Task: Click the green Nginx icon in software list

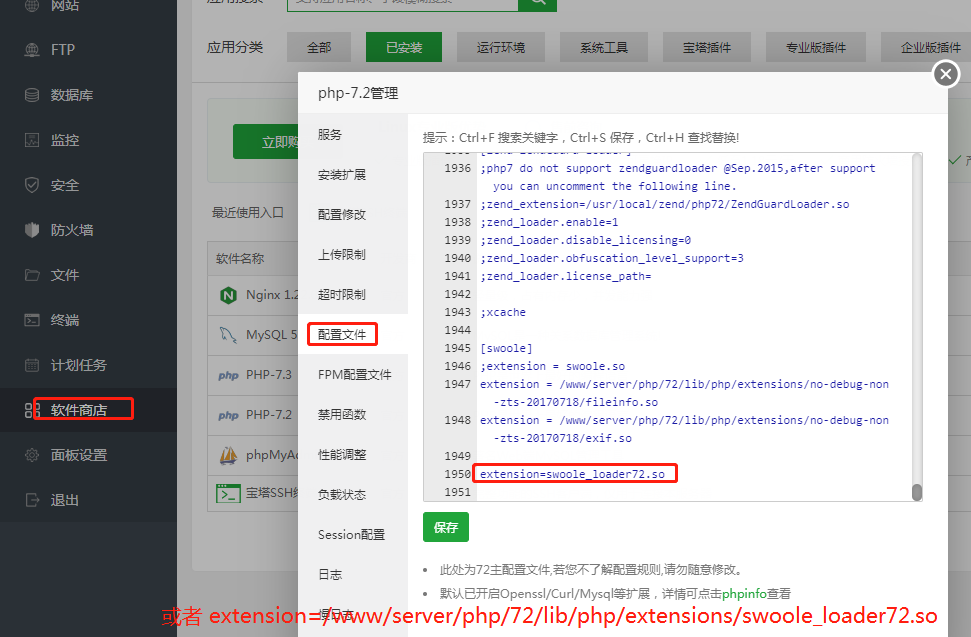Action: tap(229, 295)
